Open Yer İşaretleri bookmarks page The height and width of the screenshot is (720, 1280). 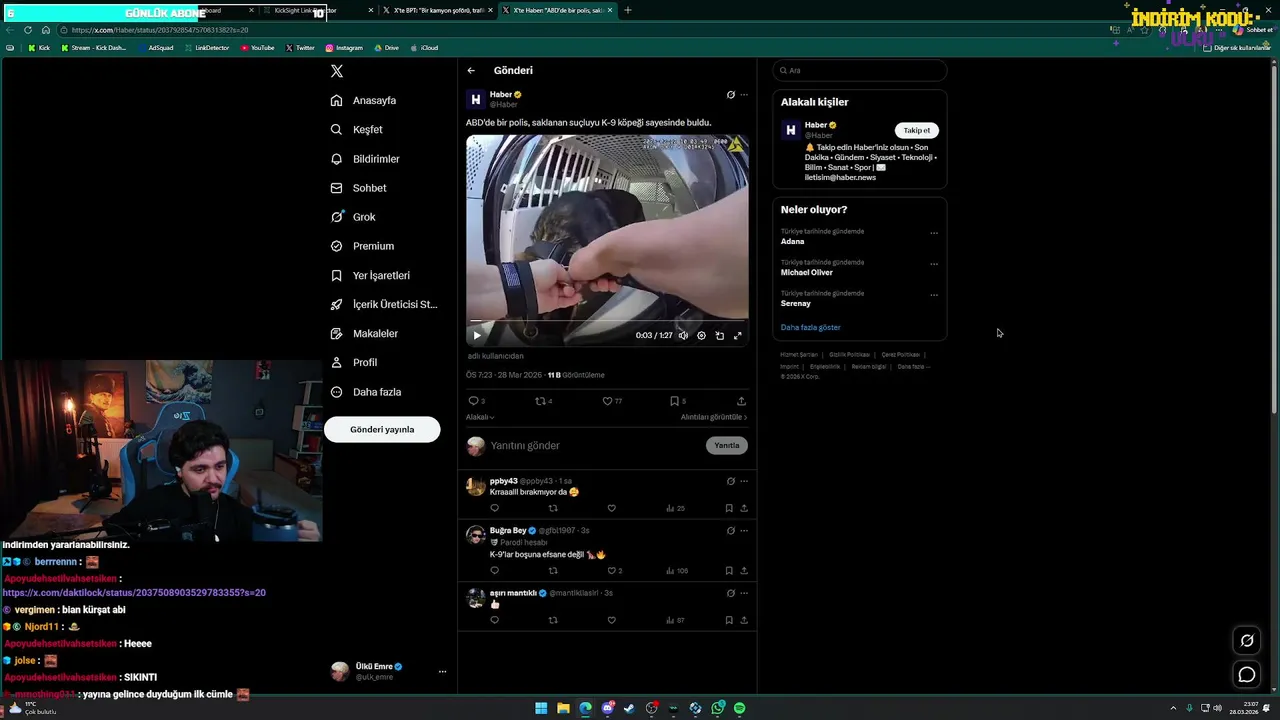coord(370,275)
